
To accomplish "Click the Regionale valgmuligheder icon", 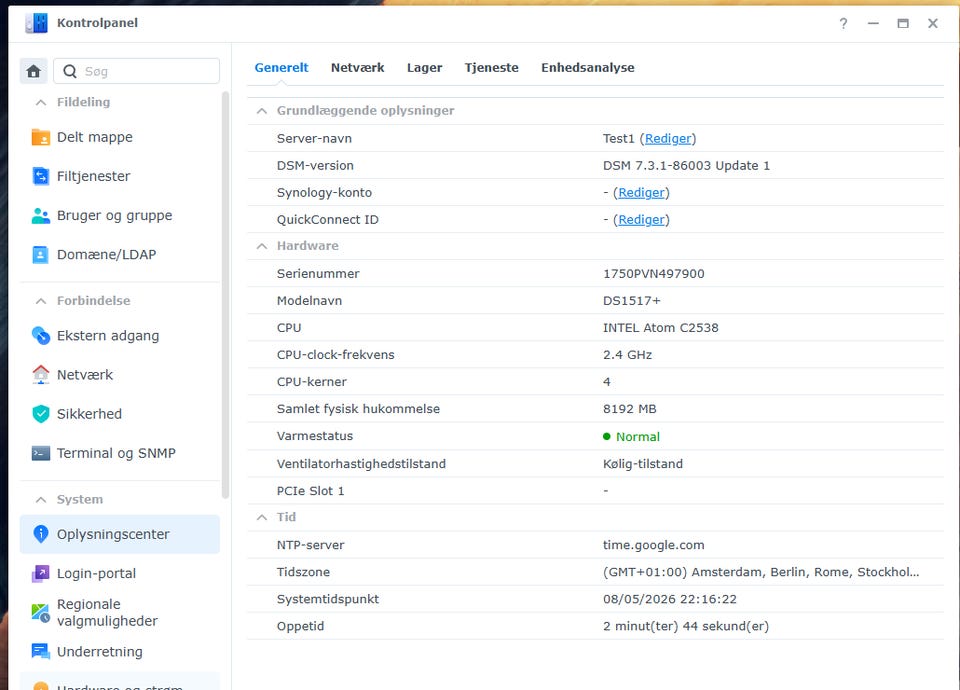I will pos(40,612).
